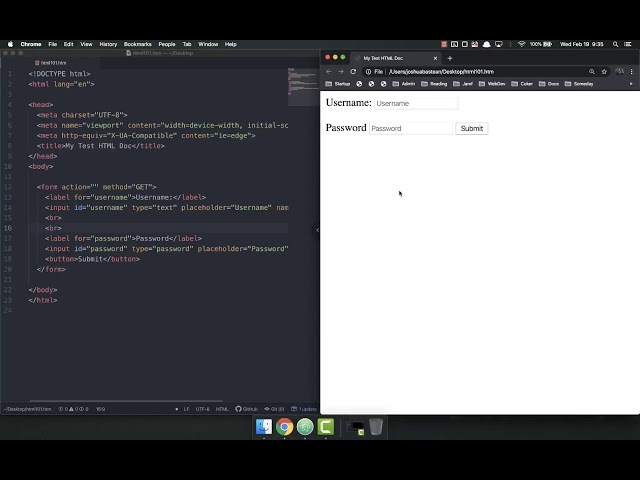The image size is (640, 480).
Task: Open the File menu
Action: pos(52,44)
